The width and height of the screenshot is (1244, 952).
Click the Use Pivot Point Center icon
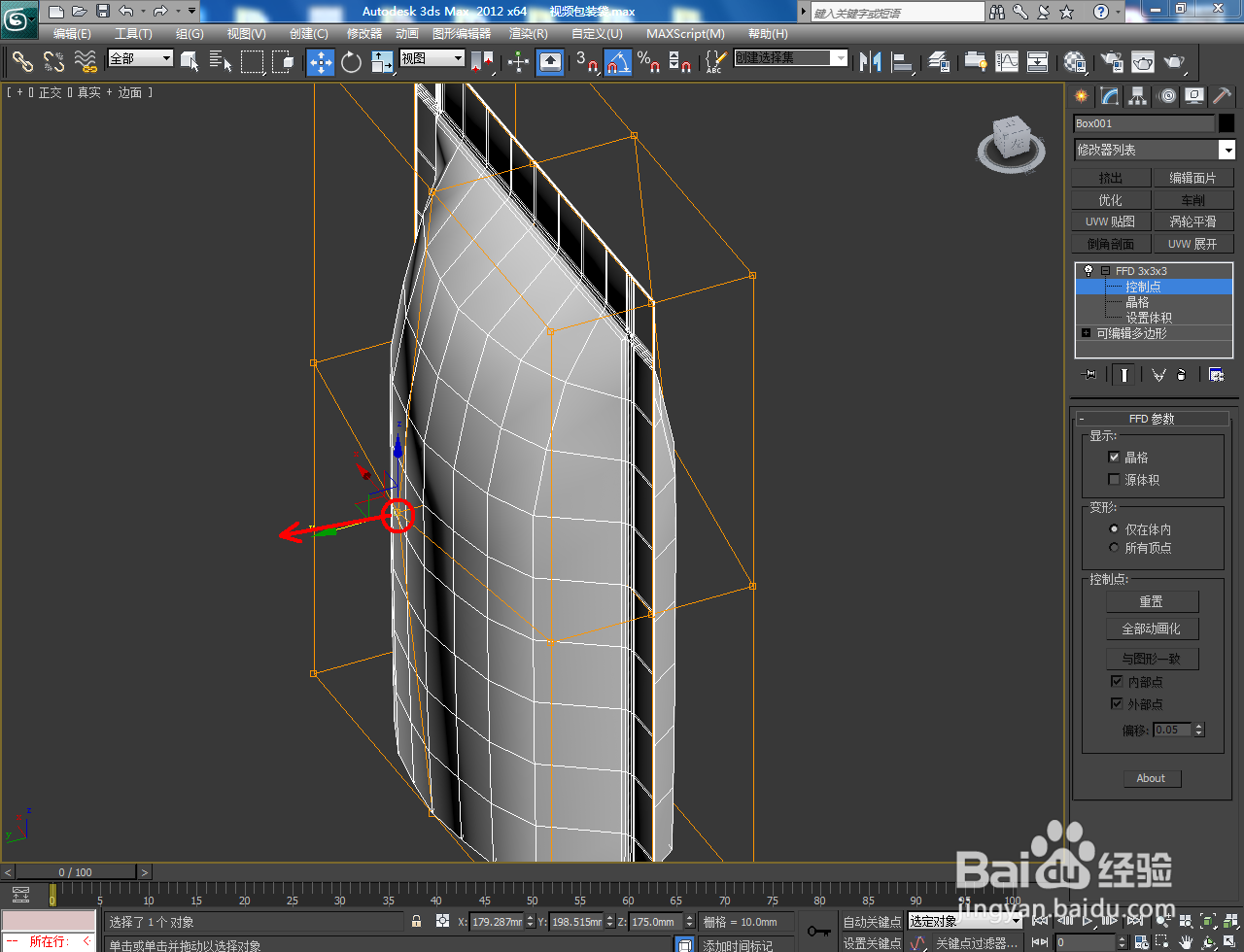click(x=482, y=62)
